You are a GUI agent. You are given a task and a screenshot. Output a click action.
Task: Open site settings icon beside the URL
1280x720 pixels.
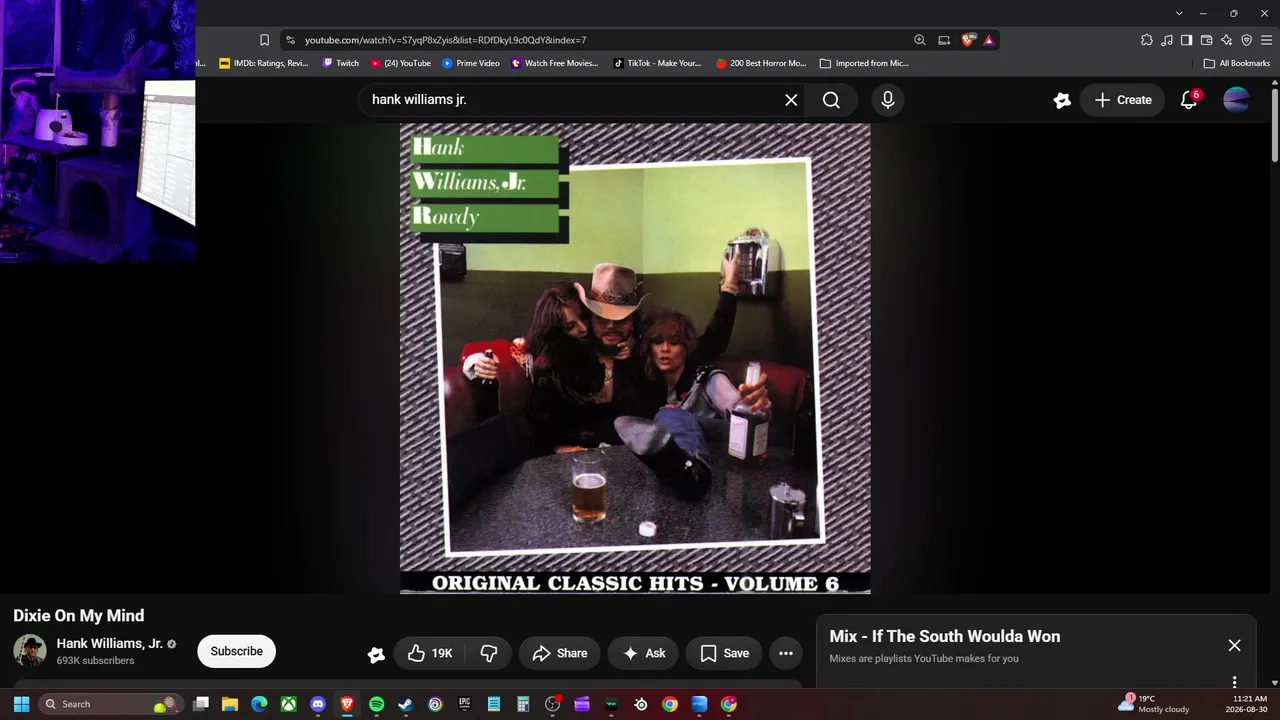tap(290, 40)
